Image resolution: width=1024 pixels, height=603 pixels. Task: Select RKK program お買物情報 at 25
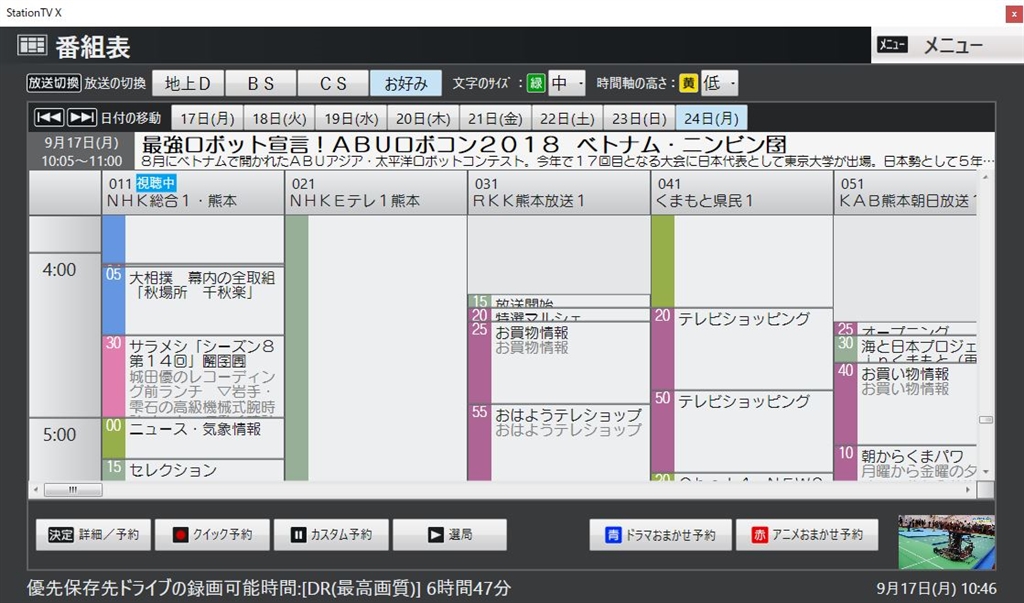(x=559, y=362)
